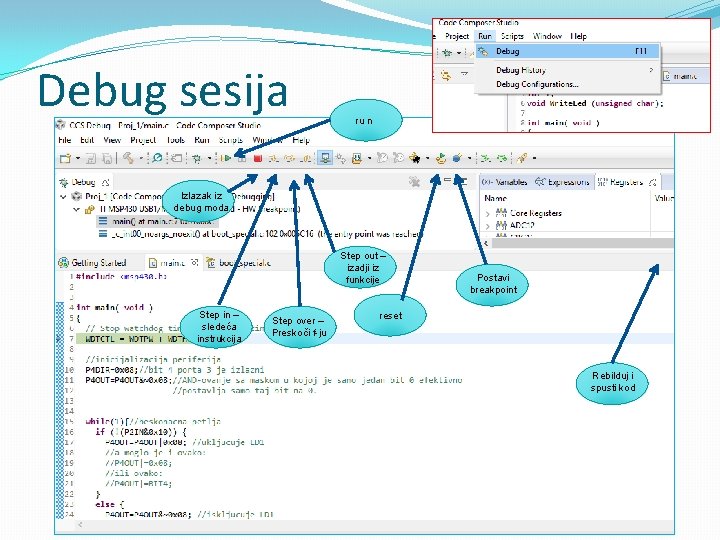
Task: Open Window menu in the inset window
Action: tap(547, 36)
